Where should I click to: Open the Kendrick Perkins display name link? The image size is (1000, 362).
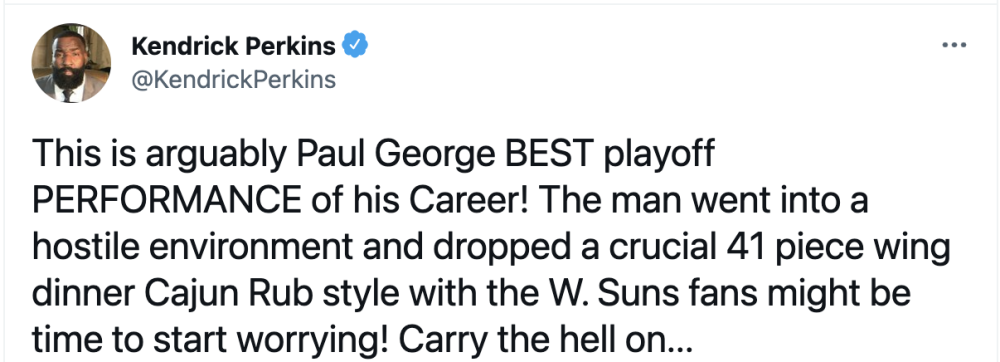point(233,46)
